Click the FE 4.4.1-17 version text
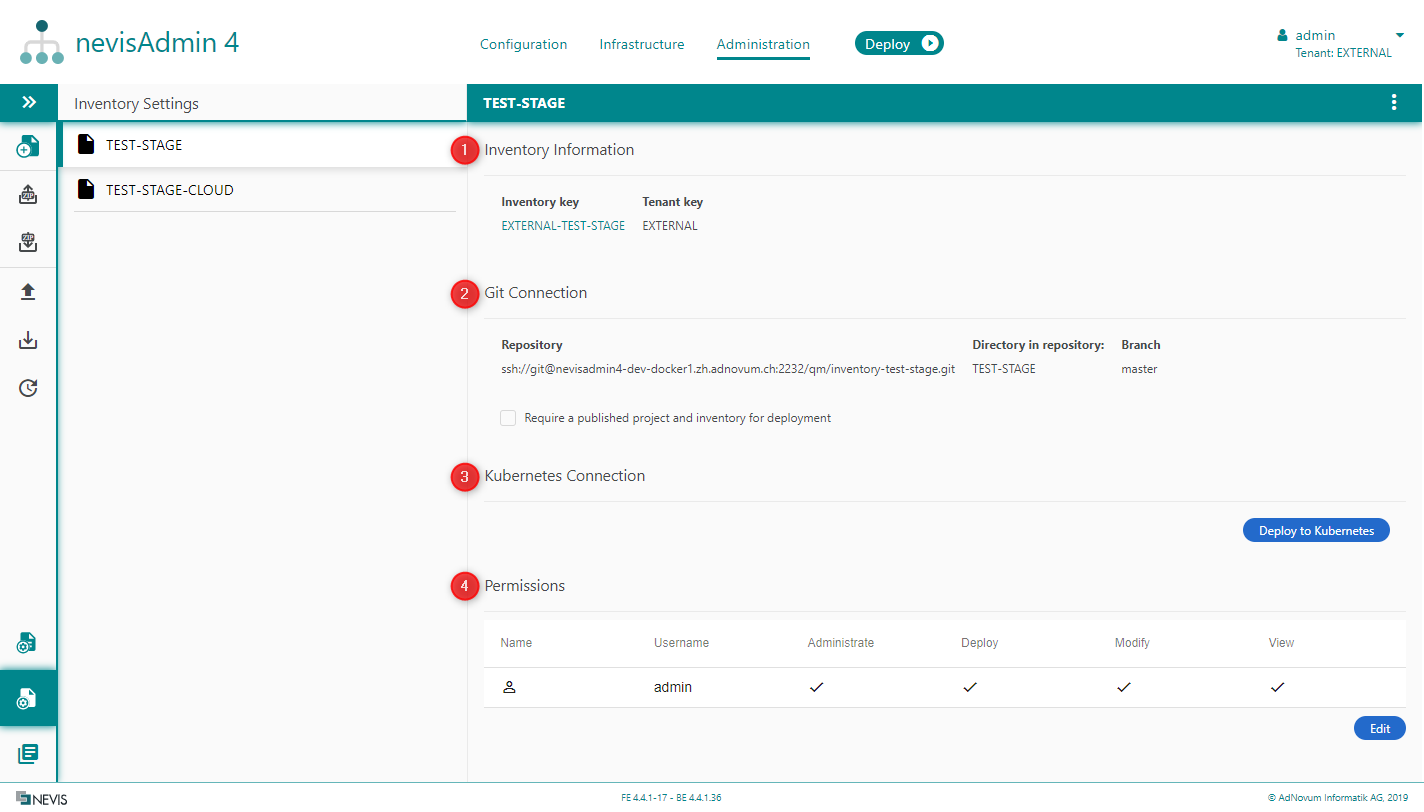The image size is (1424, 812). pyautogui.click(x=671, y=798)
